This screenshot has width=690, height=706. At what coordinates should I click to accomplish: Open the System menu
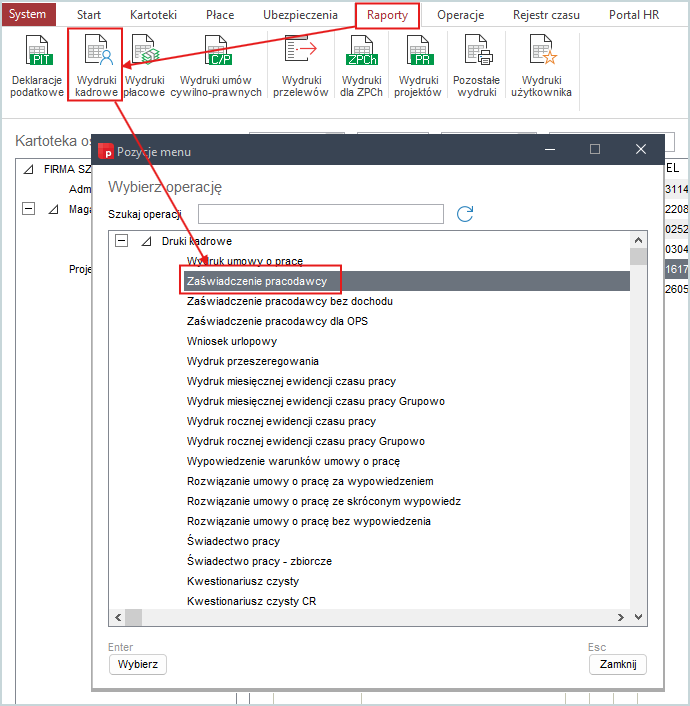[x=28, y=14]
